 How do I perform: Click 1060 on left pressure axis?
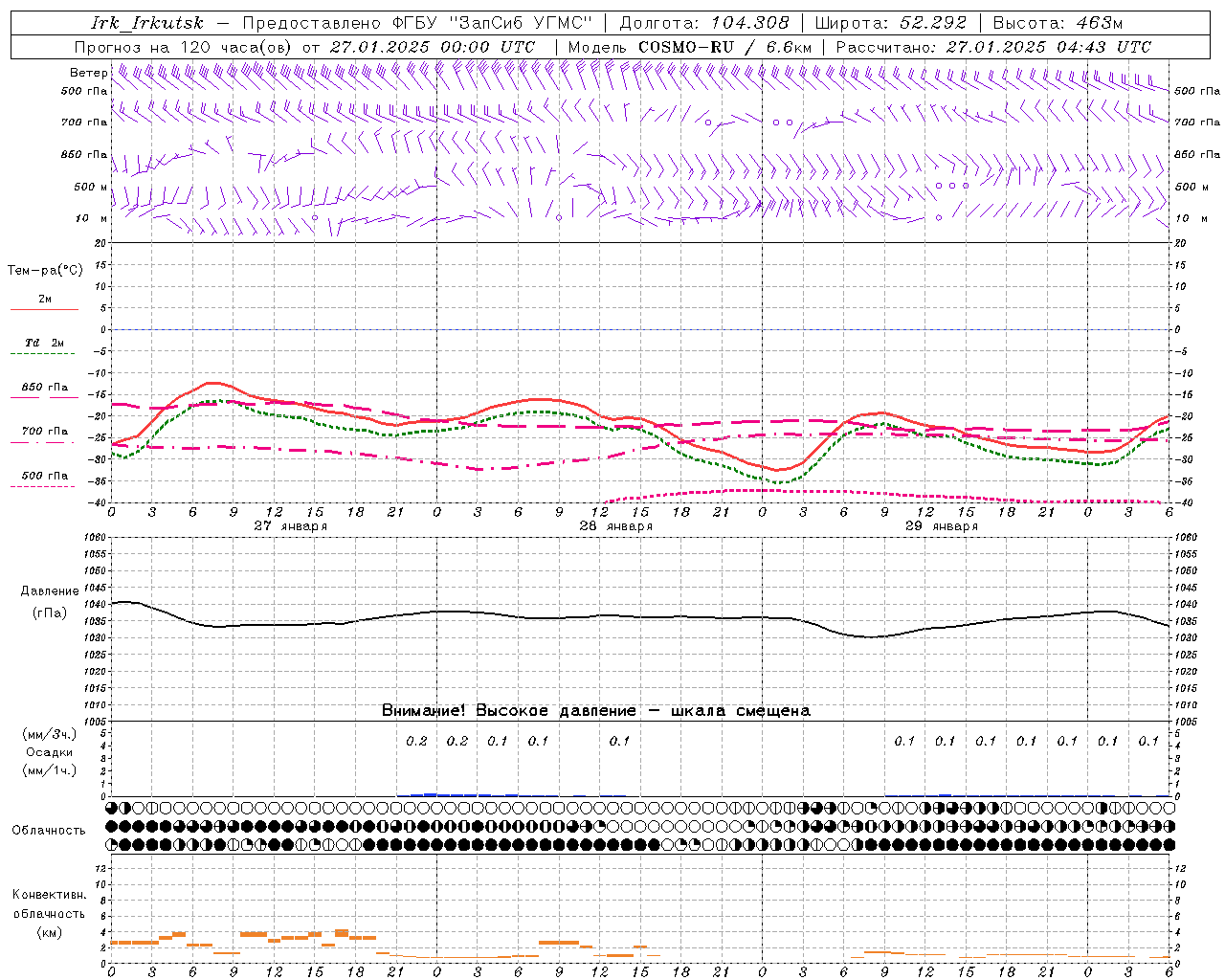coord(97,538)
